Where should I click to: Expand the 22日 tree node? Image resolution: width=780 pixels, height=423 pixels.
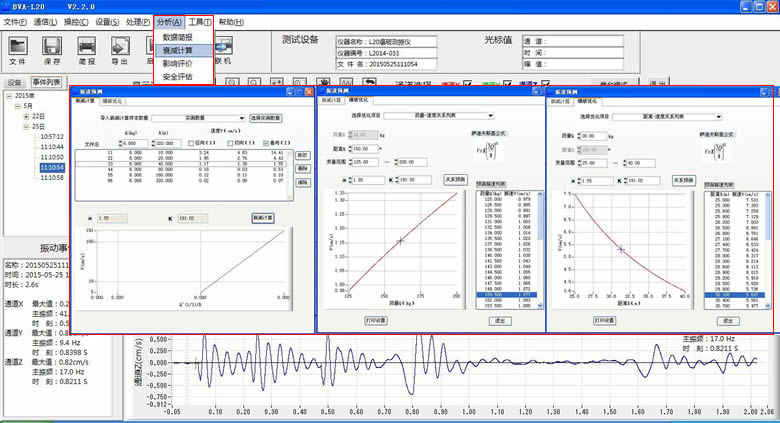pyautogui.click(x=26, y=116)
